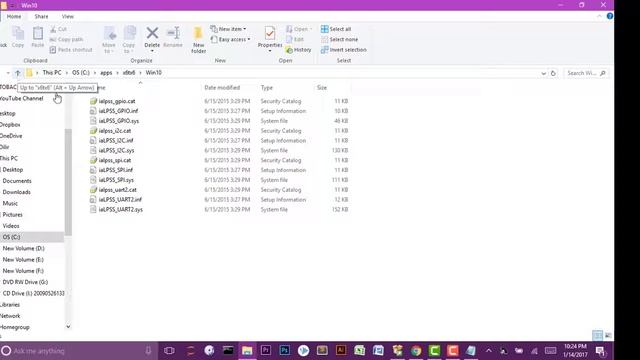Select DVD RW Drive (G:)
The image size is (640, 360).
pyautogui.click(x=25, y=282)
